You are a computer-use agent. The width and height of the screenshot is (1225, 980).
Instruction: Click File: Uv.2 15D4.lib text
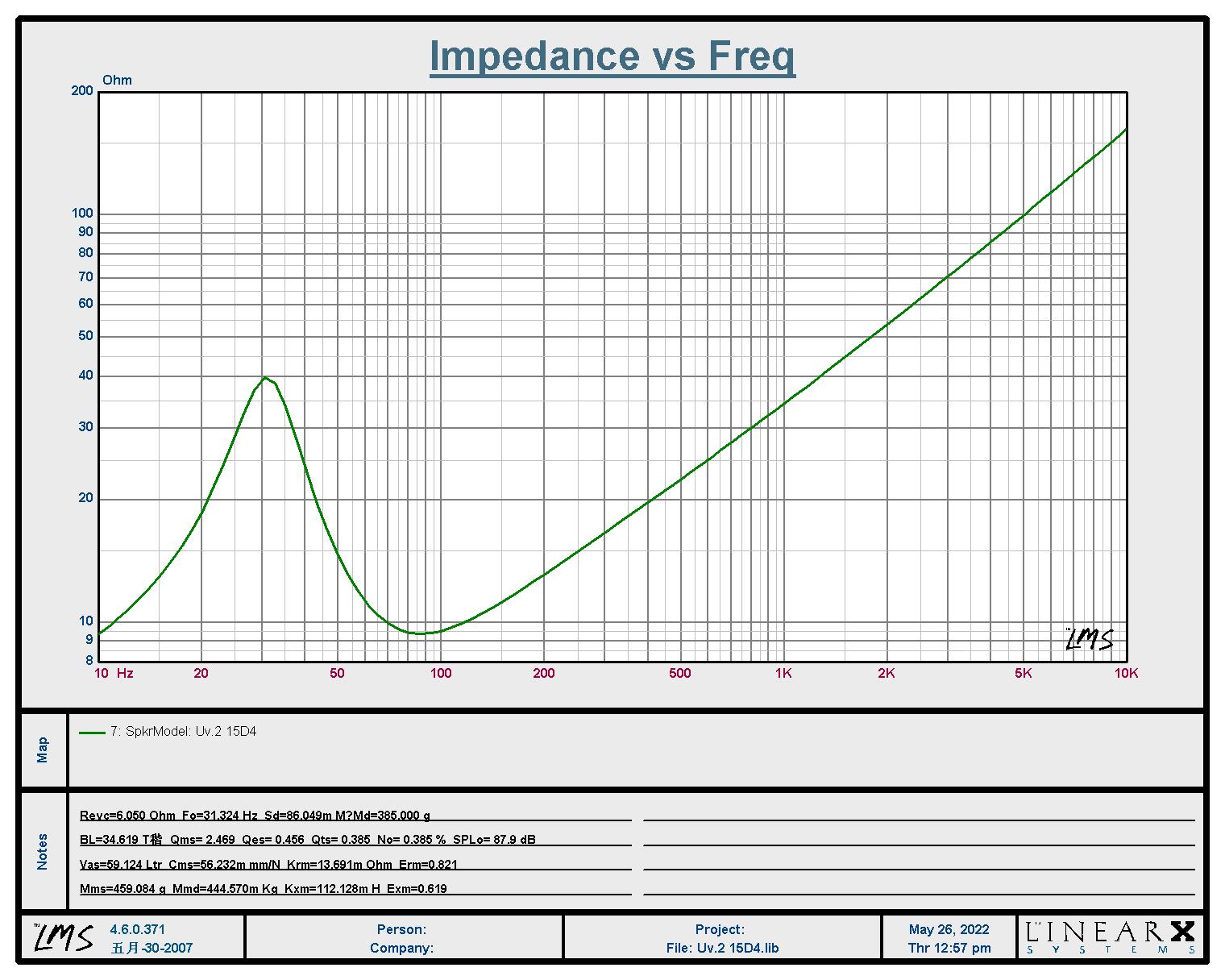click(722, 948)
